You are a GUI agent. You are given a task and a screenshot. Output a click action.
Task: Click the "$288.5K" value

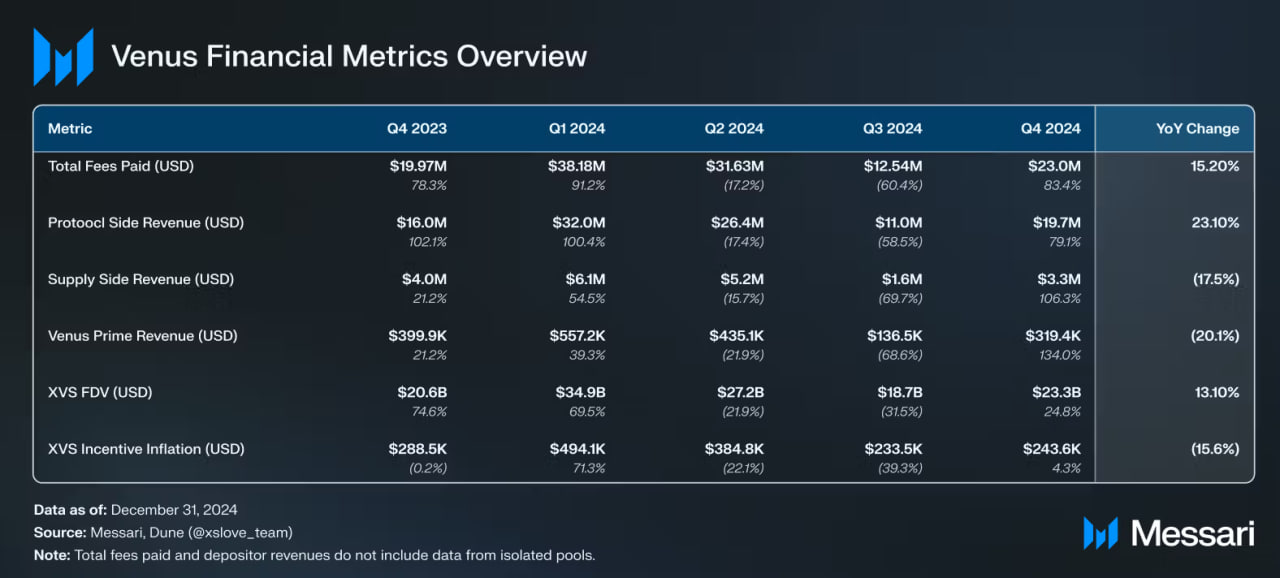418,449
